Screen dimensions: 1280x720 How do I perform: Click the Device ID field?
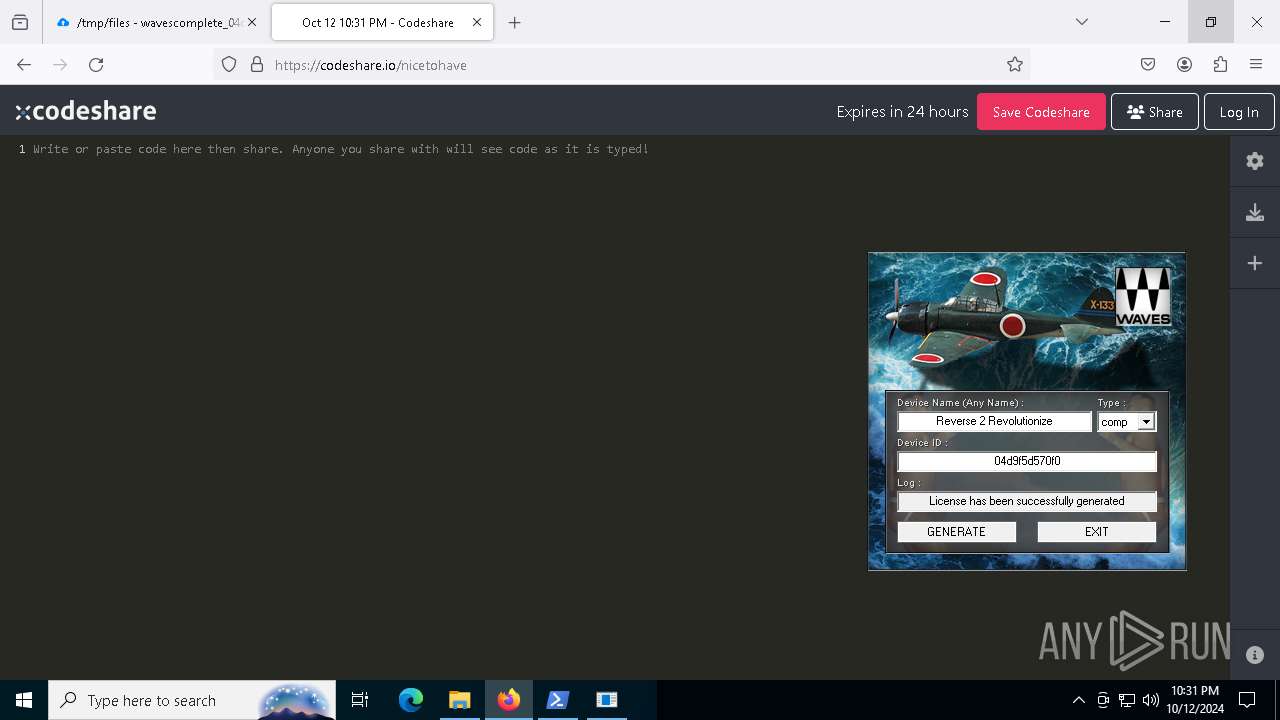pyautogui.click(x=1027, y=462)
